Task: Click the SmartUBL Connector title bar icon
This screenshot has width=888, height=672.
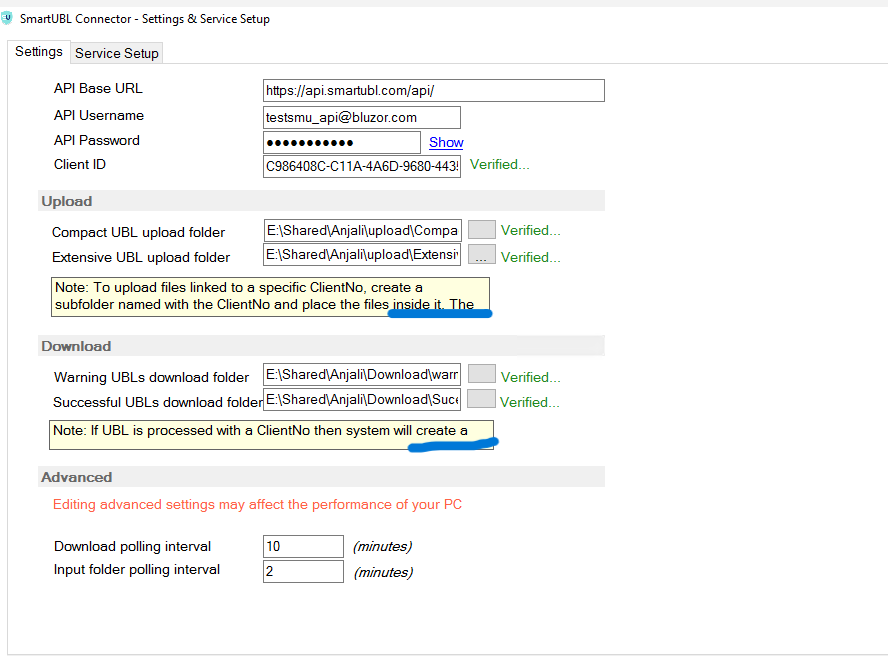Action: click(8, 18)
